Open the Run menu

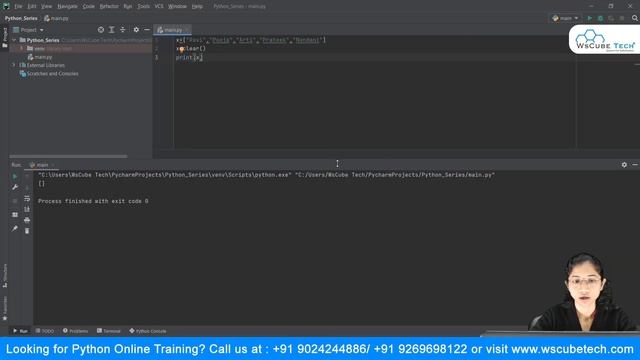(128, 6)
